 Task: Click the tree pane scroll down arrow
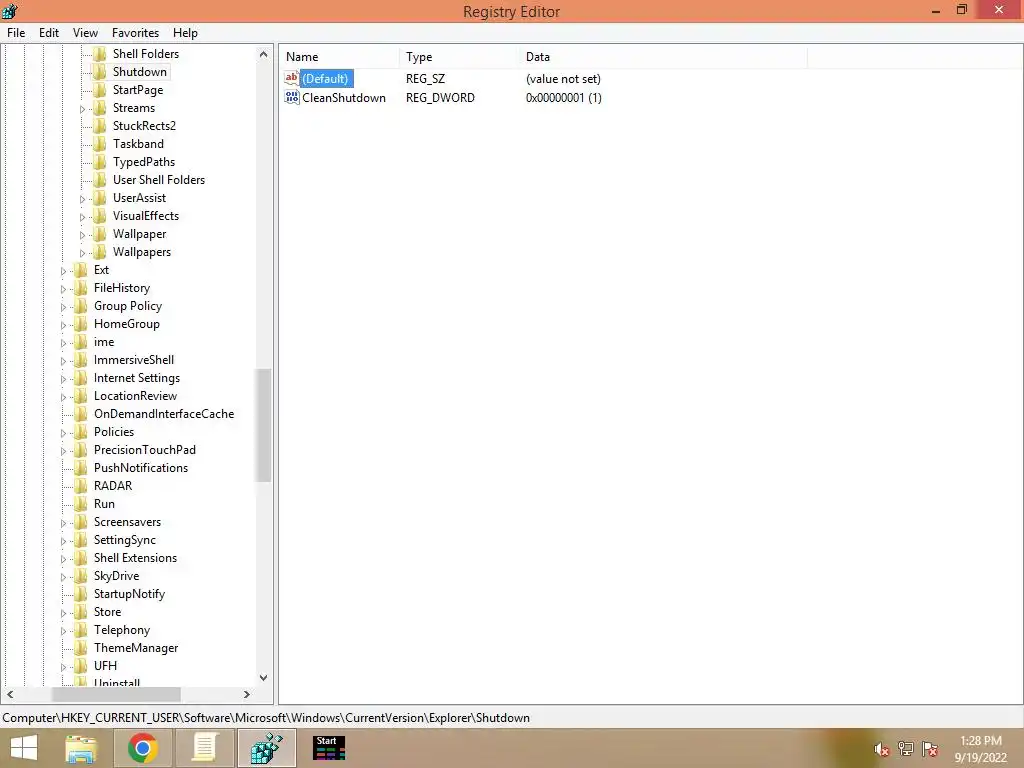[263, 678]
